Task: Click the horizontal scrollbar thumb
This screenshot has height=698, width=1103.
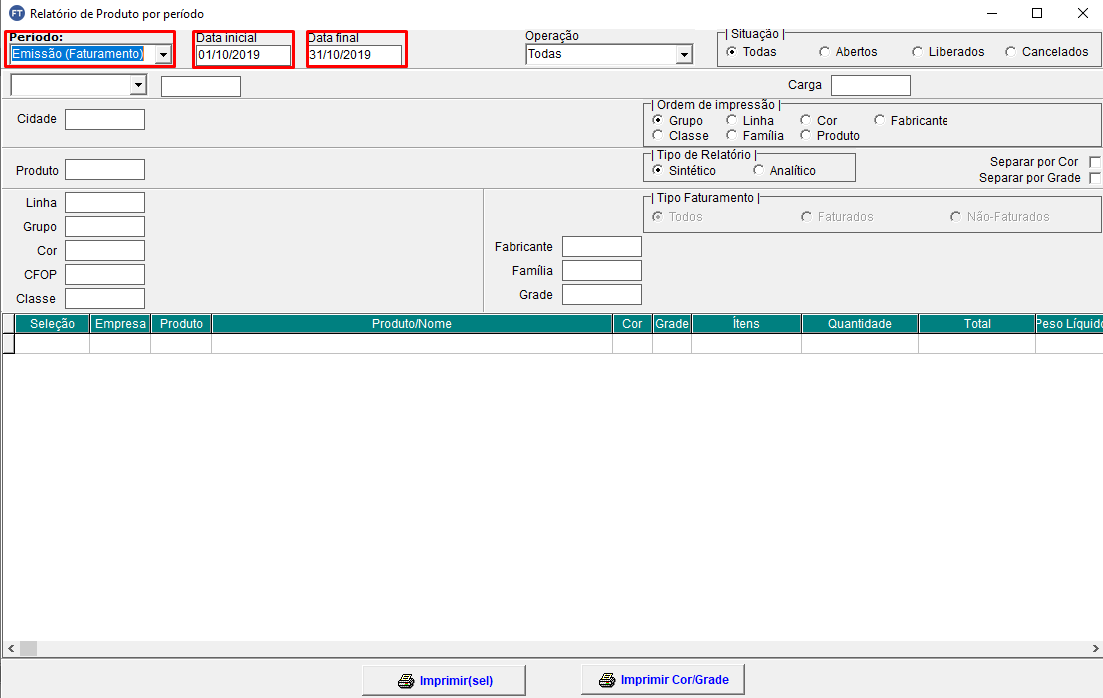Action: coord(28,648)
